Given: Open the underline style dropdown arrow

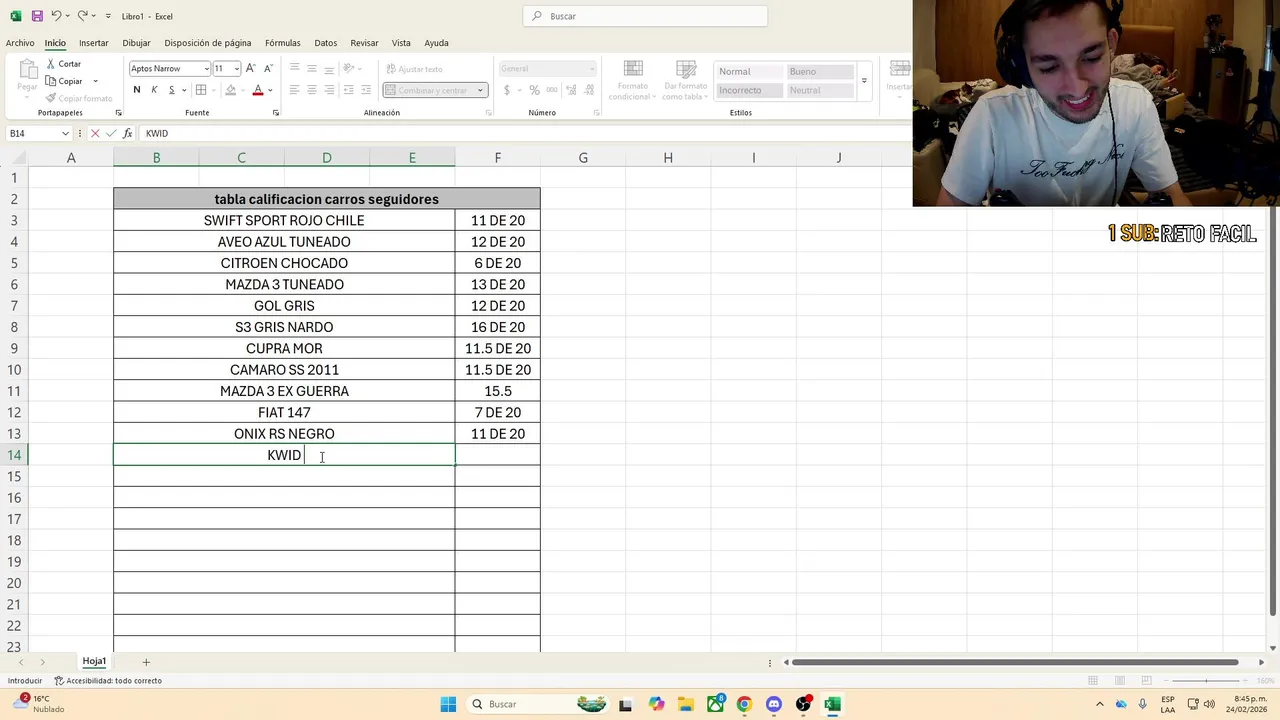Looking at the screenshot, I should coord(184,90).
